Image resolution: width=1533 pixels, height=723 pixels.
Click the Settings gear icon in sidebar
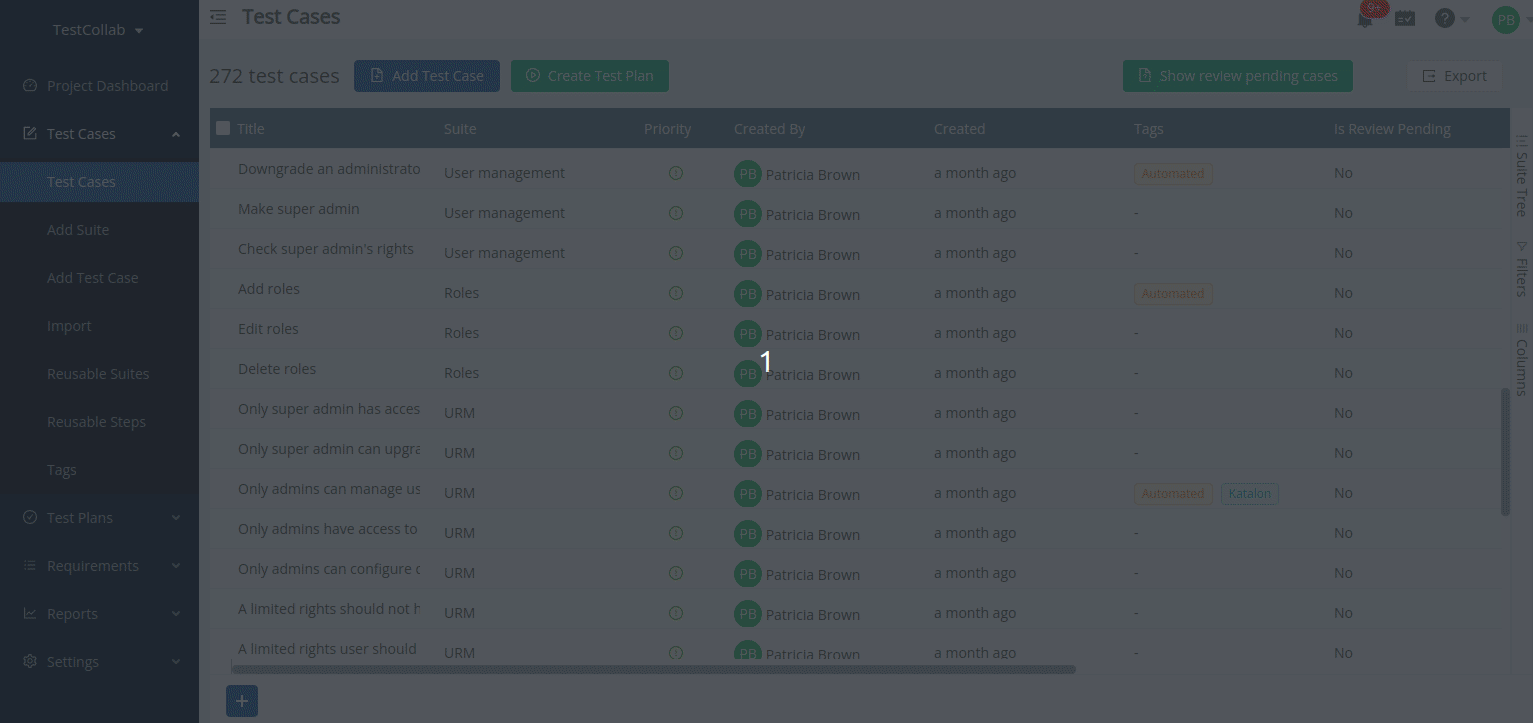point(30,662)
